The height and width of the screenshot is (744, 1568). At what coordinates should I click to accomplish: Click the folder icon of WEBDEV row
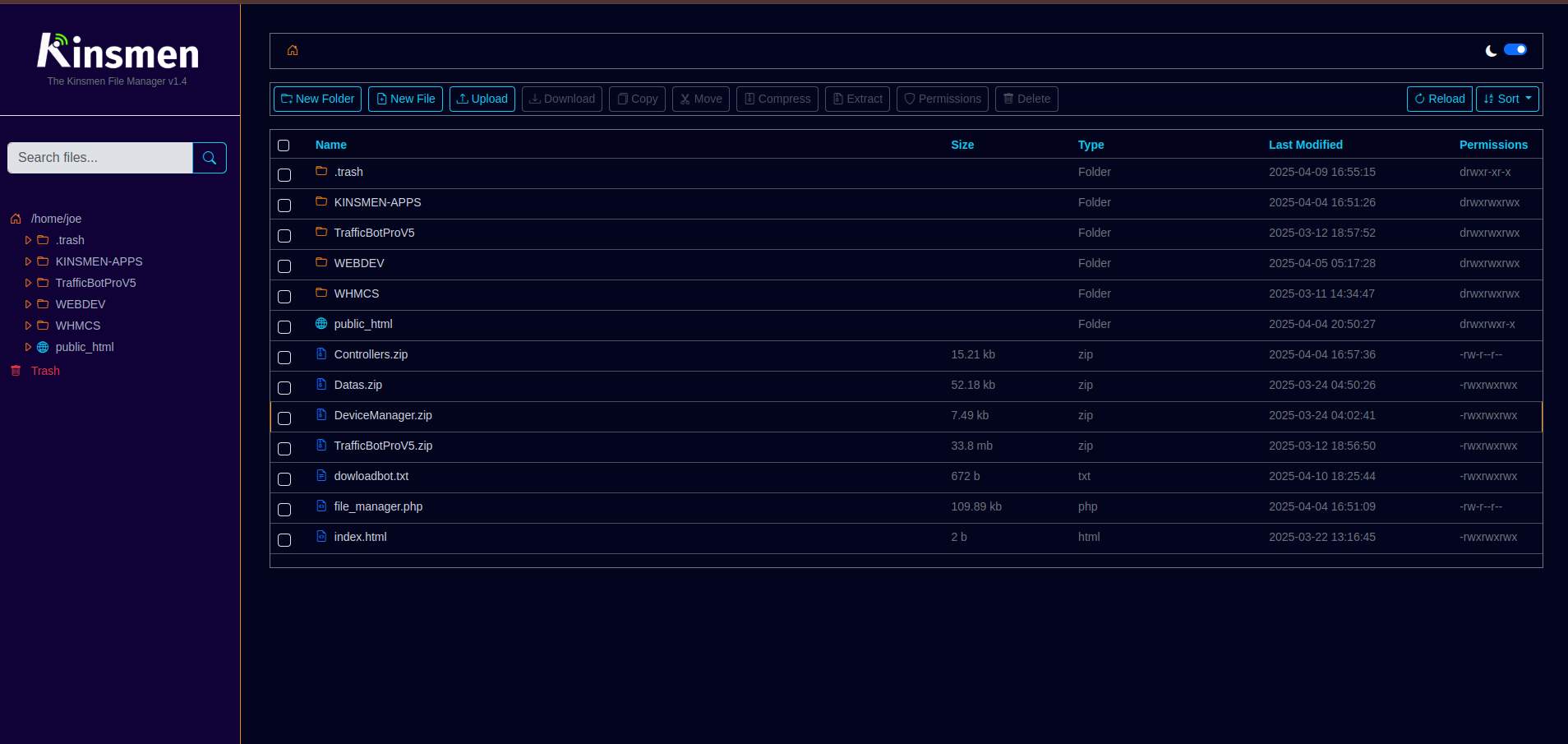321,262
